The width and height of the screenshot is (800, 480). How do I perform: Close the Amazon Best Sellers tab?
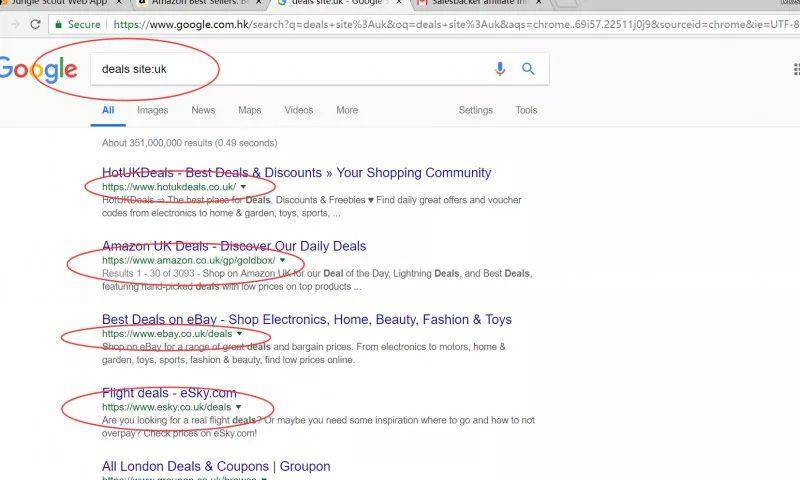coord(259,3)
